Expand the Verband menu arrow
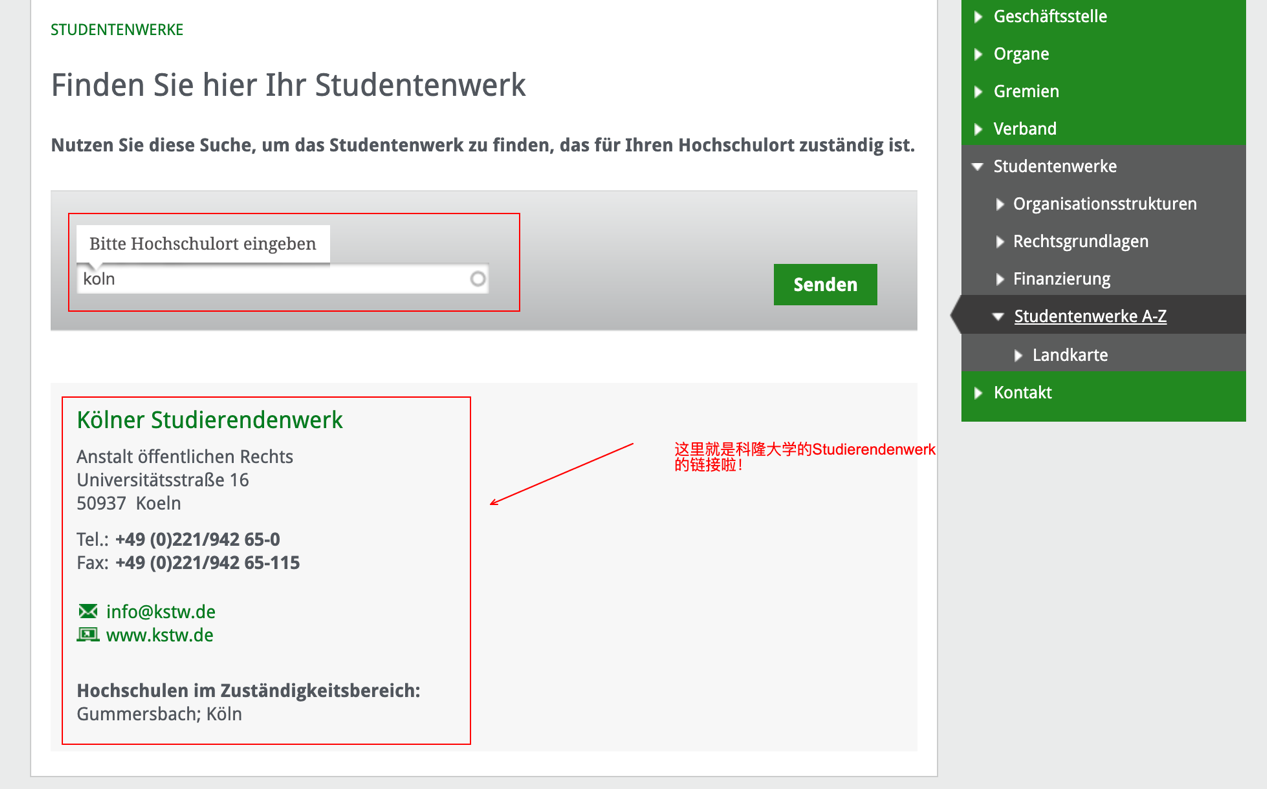Viewport: 1267px width, 789px height. point(978,129)
